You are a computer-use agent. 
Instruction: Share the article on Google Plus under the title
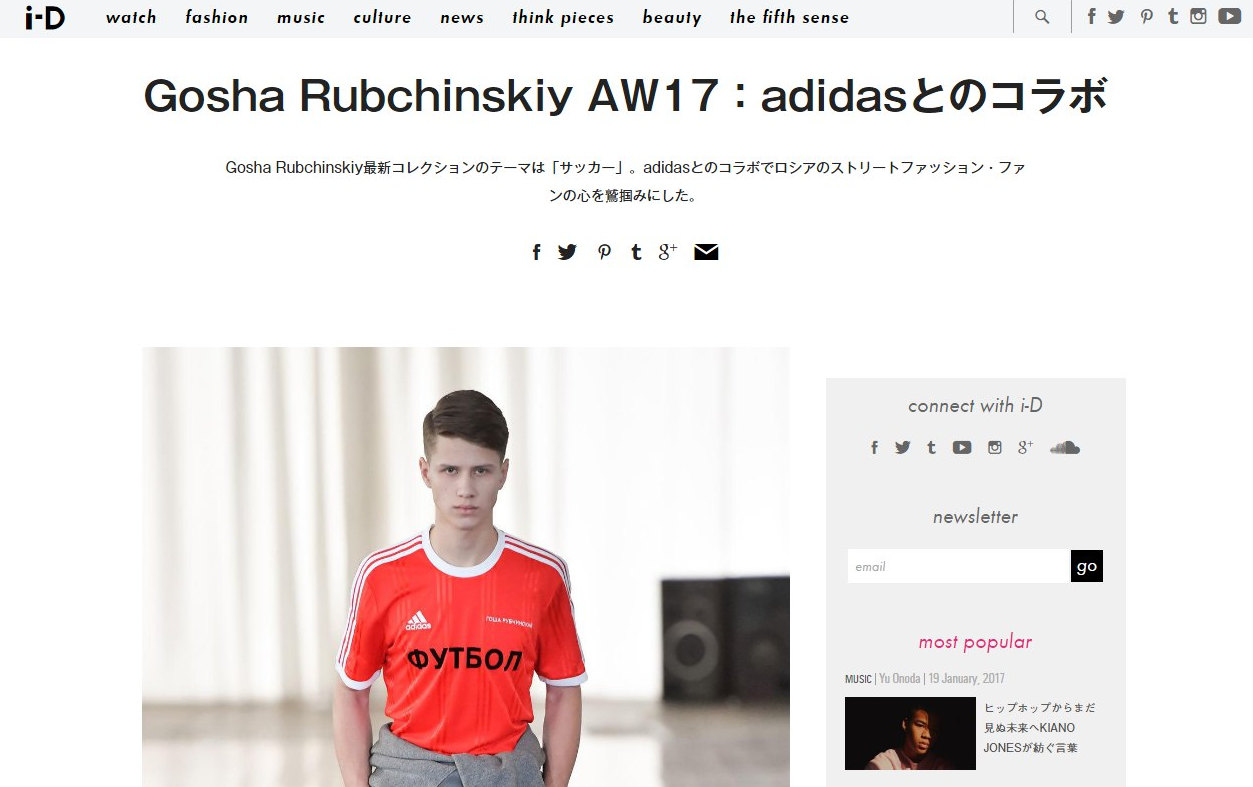[x=668, y=252]
